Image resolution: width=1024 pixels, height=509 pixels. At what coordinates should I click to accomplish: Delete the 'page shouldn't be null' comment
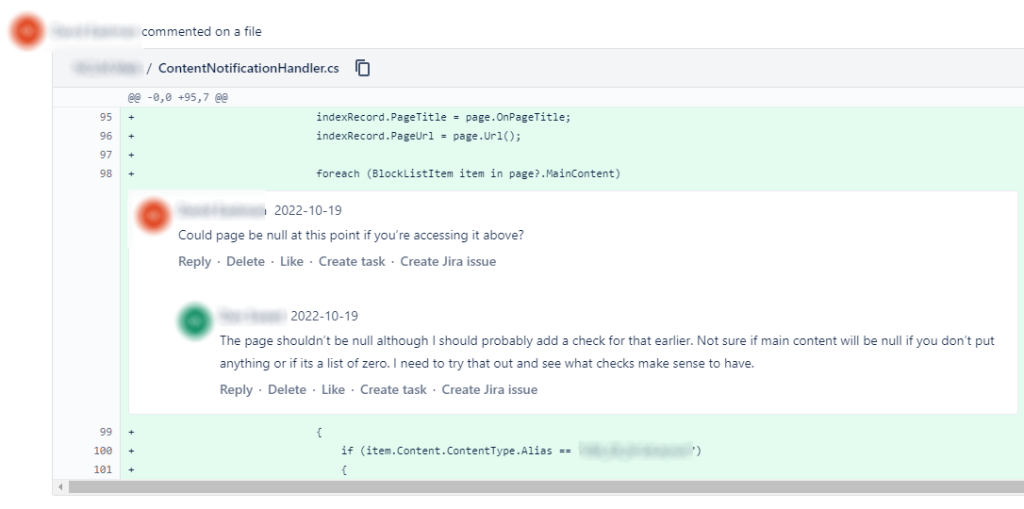tap(287, 389)
